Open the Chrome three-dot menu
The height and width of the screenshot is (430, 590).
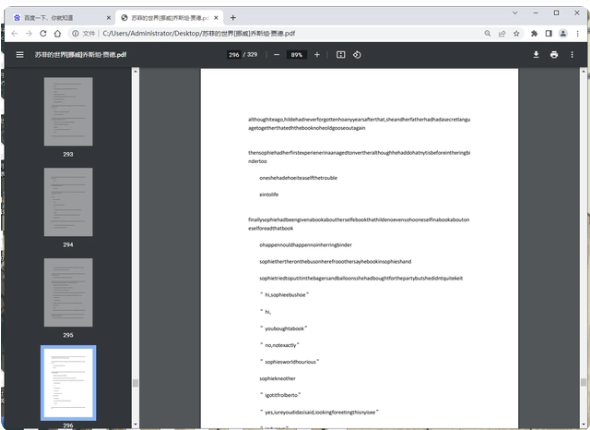pos(578,33)
